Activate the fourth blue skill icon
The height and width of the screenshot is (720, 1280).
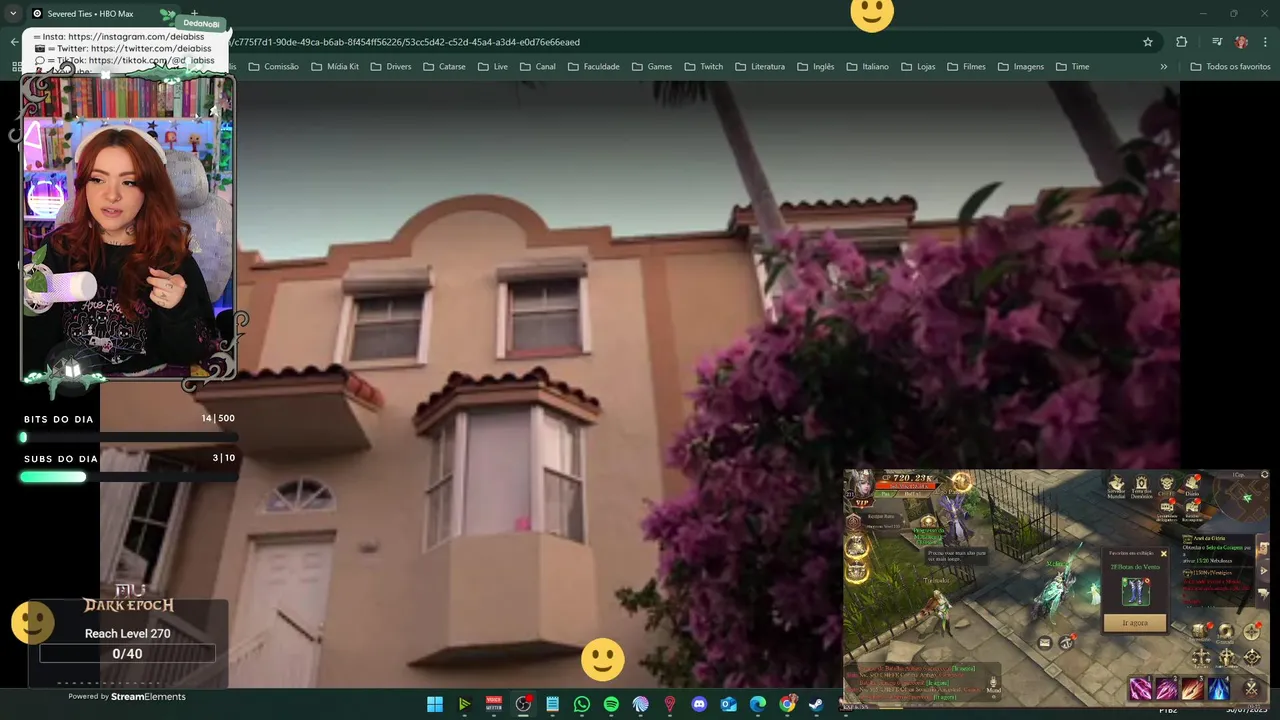1218,688
